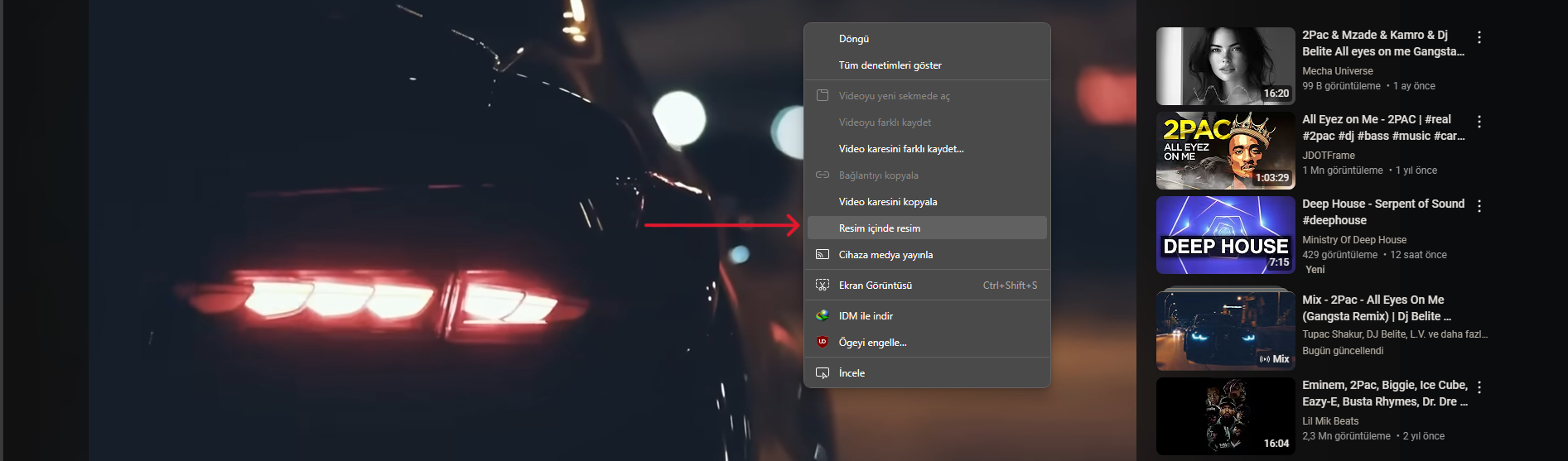
Task: Click 2,3 Mn görüntüleme • 2 yıl önce text
Action: [x=1373, y=436]
